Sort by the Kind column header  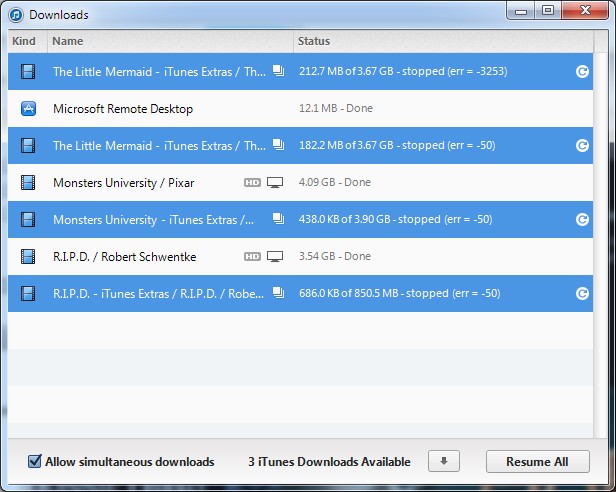(x=28, y=41)
